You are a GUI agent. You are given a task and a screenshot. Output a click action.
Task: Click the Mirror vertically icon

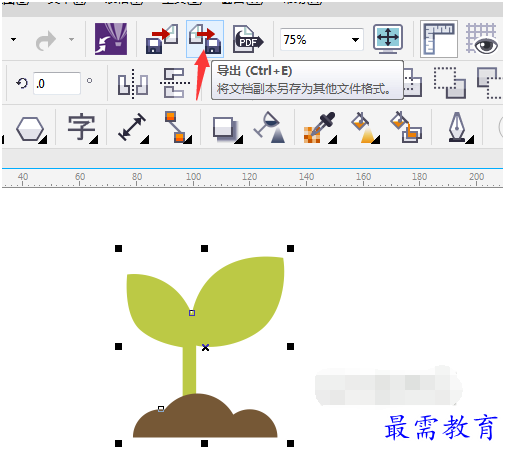coord(174,83)
